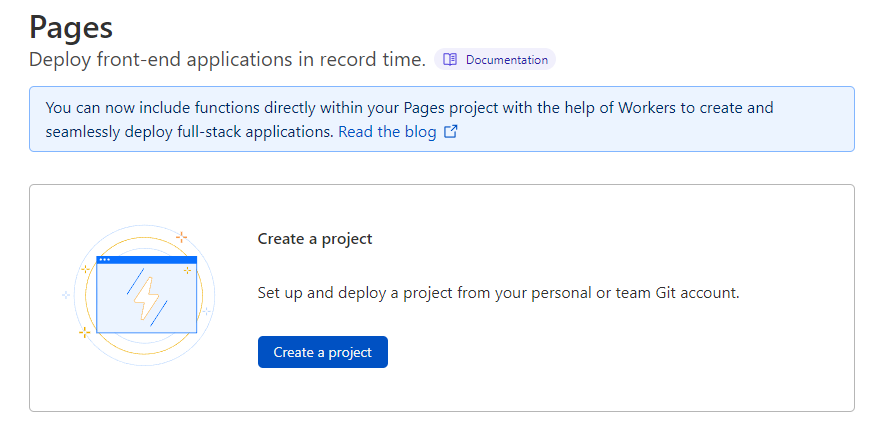Screen dimensions: 875x444
Task: Click the Documentation book icon
Action: click(450, 60)
